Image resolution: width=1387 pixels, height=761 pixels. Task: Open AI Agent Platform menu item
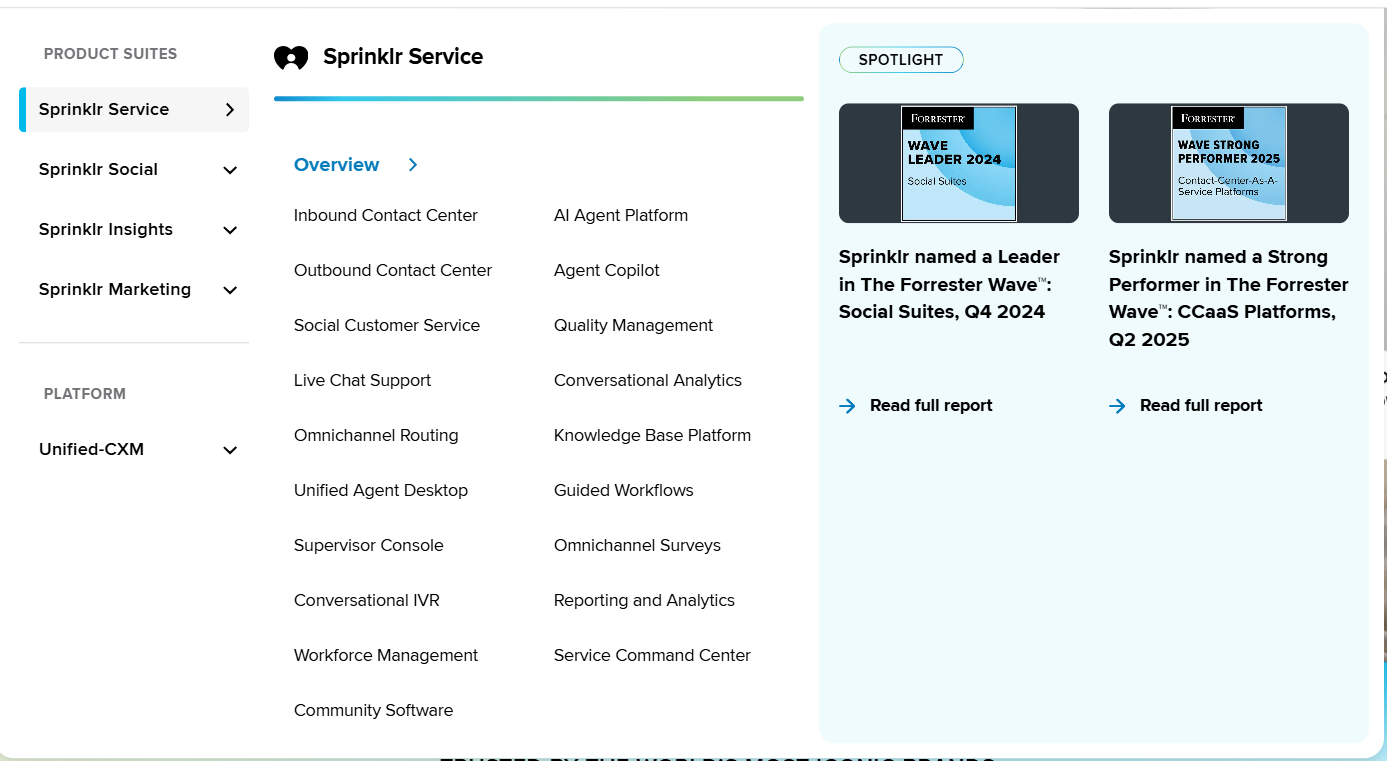point(620,215)
